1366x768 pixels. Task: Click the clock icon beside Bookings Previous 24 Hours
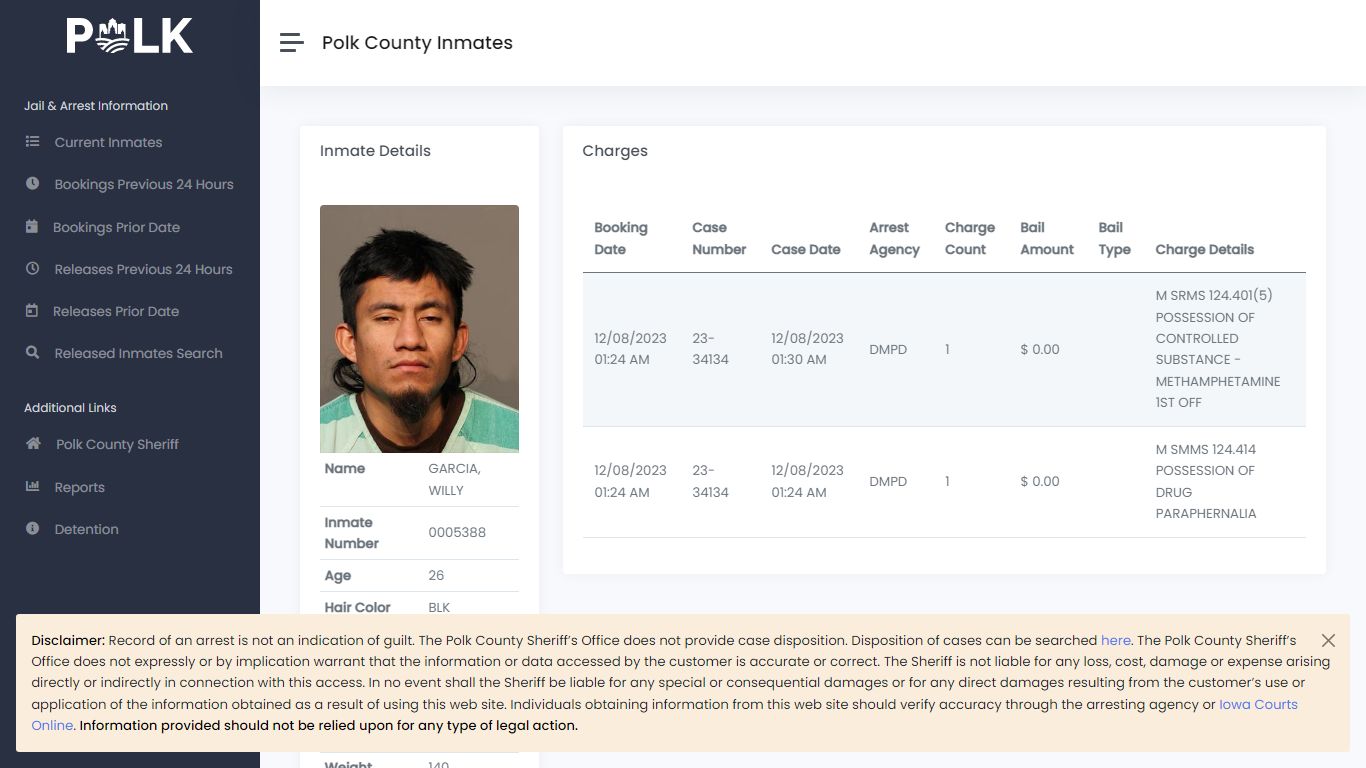point(32,184)
